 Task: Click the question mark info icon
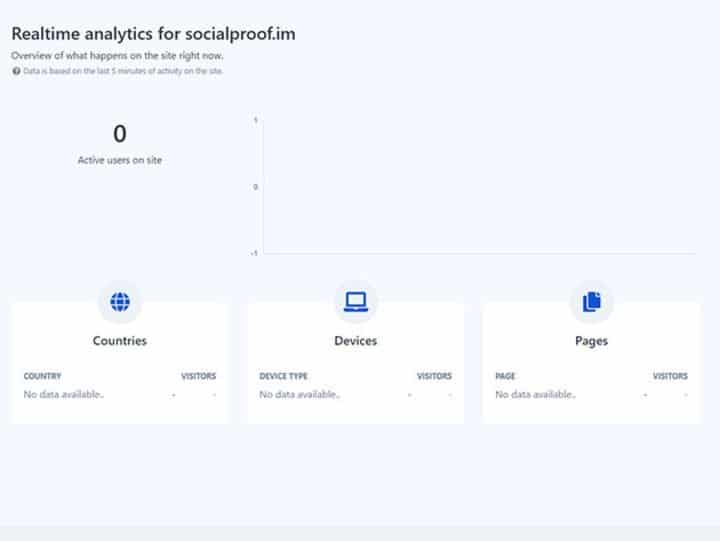click(x=16, y=72)
